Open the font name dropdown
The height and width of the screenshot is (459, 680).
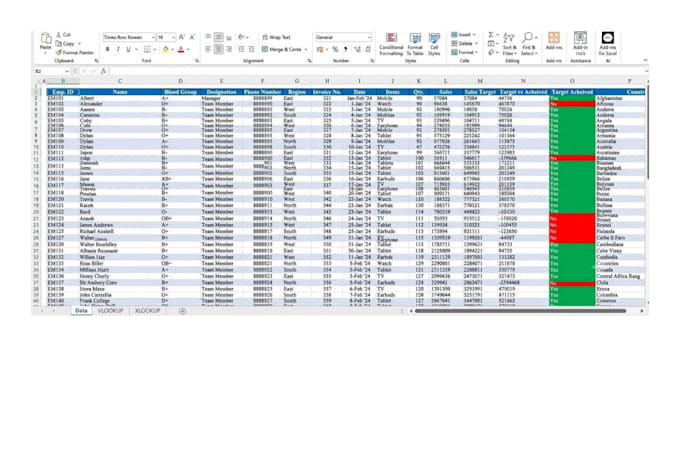click(153, 37)
